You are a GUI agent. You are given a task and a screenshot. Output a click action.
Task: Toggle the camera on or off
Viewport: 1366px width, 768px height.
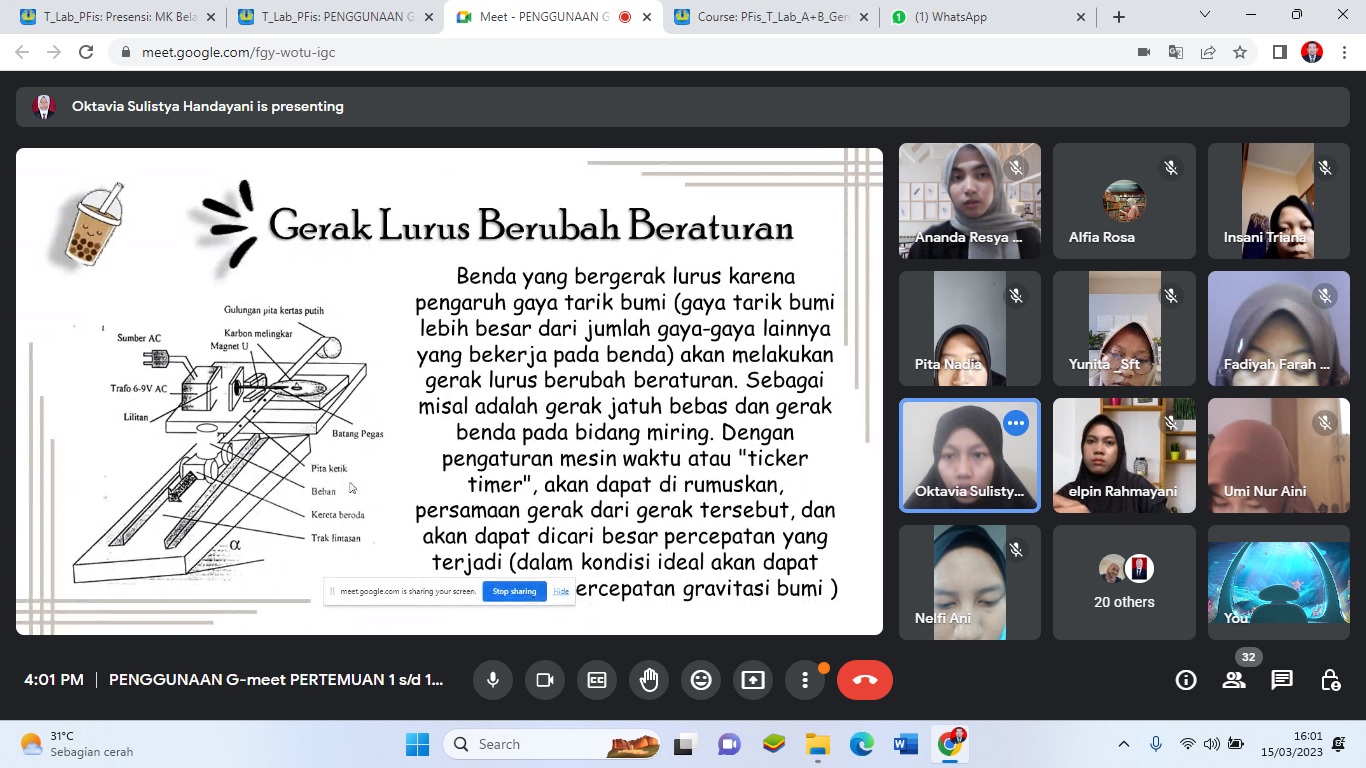click(x=545, y=680)
